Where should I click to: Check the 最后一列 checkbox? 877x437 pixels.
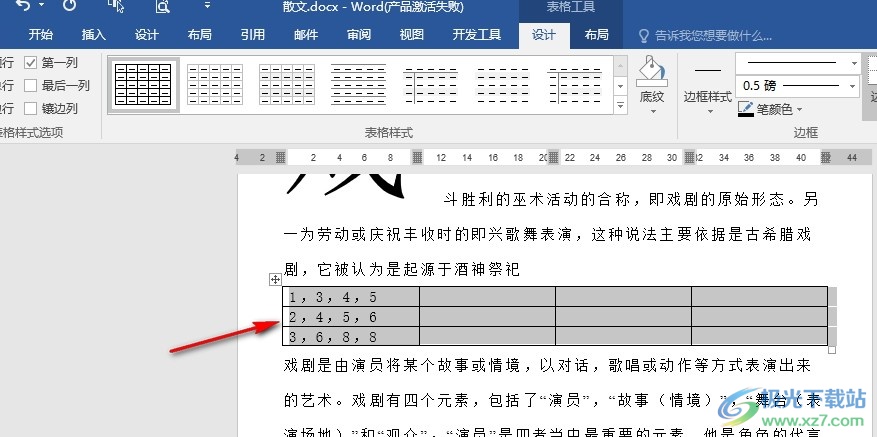(x=30, y=86)
